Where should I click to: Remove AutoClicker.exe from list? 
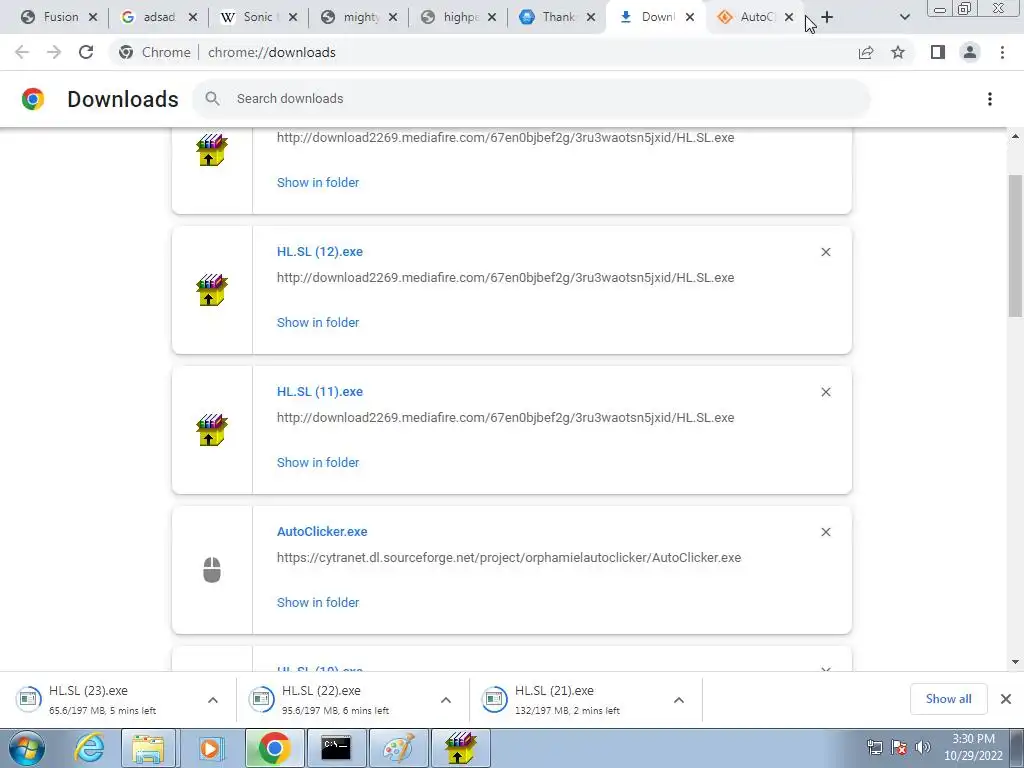tap(825, 532)
